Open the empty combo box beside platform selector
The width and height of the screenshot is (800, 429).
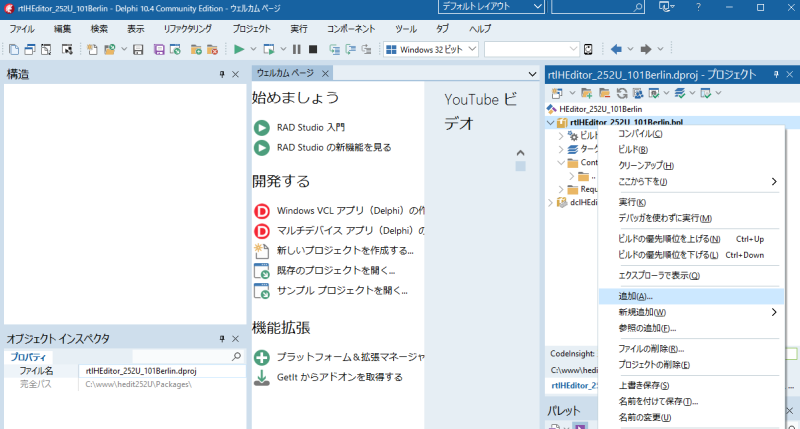point(531,49)
